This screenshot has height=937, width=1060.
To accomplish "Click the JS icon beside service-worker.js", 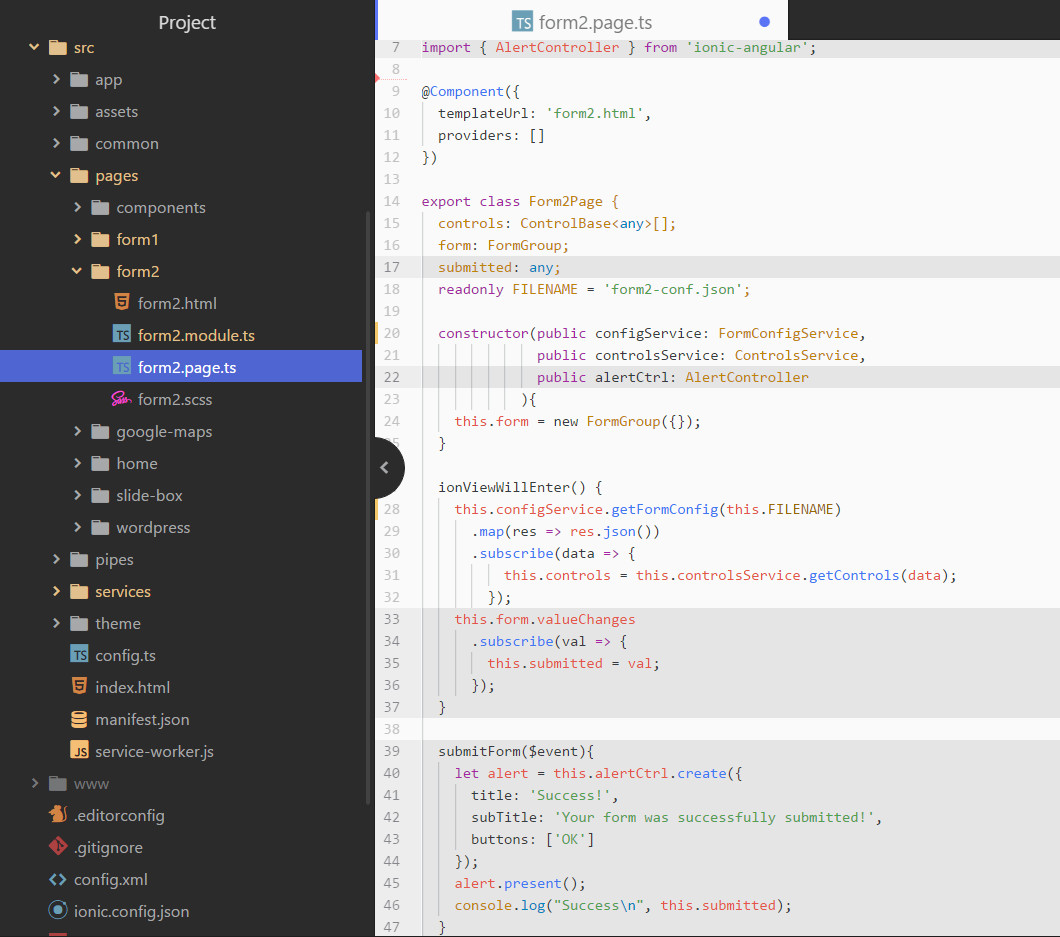I will click(79, 750).
